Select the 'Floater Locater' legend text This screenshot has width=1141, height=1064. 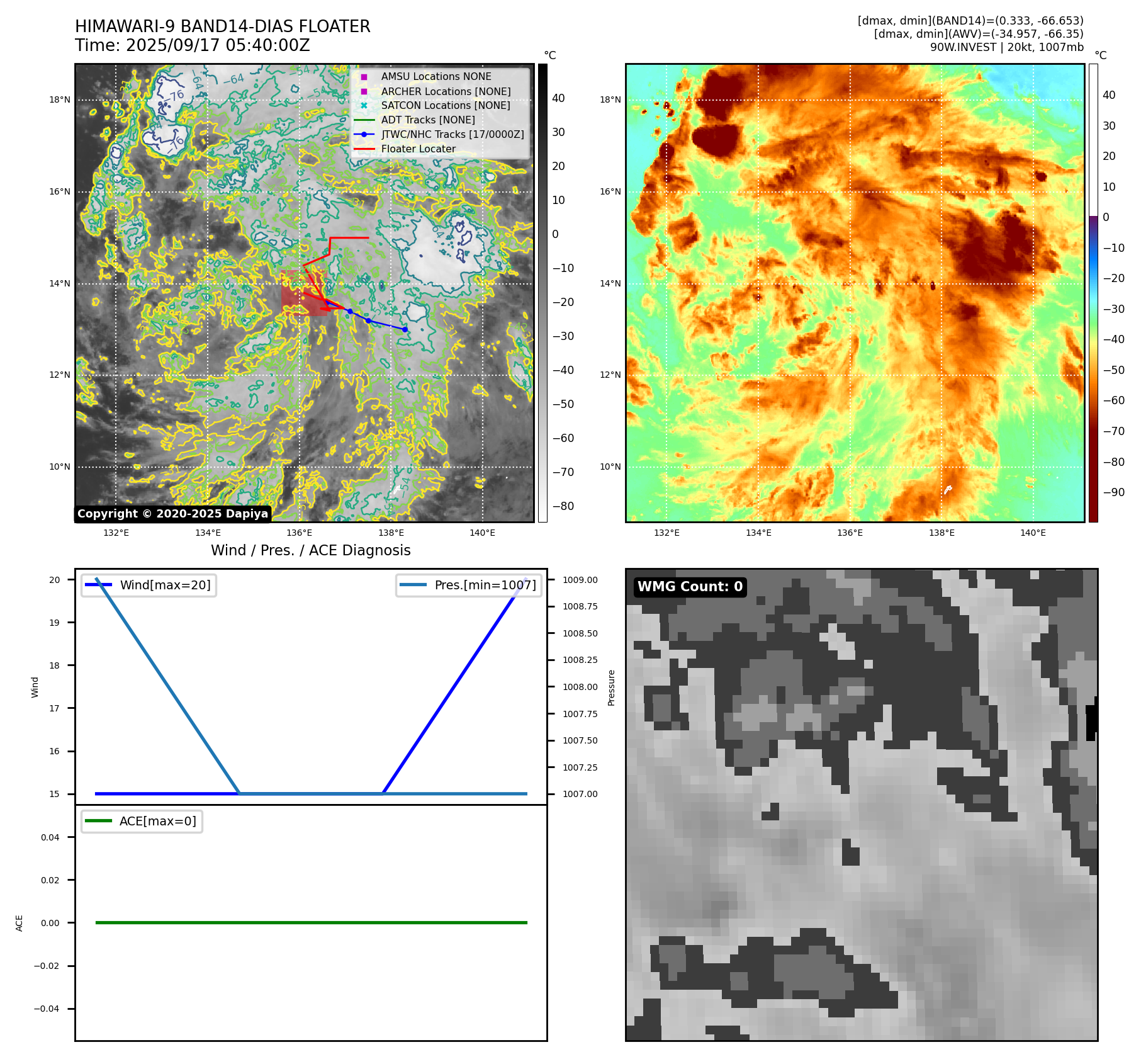(x=419, y=149)
